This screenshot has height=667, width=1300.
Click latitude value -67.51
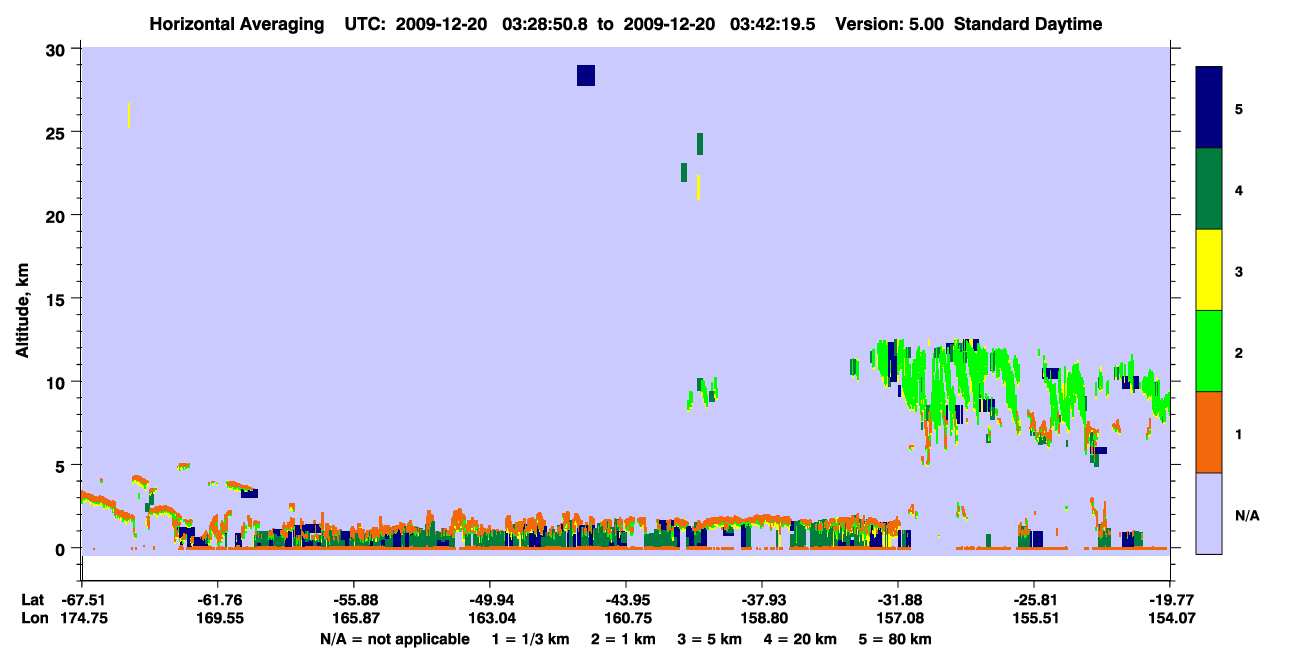83,600
